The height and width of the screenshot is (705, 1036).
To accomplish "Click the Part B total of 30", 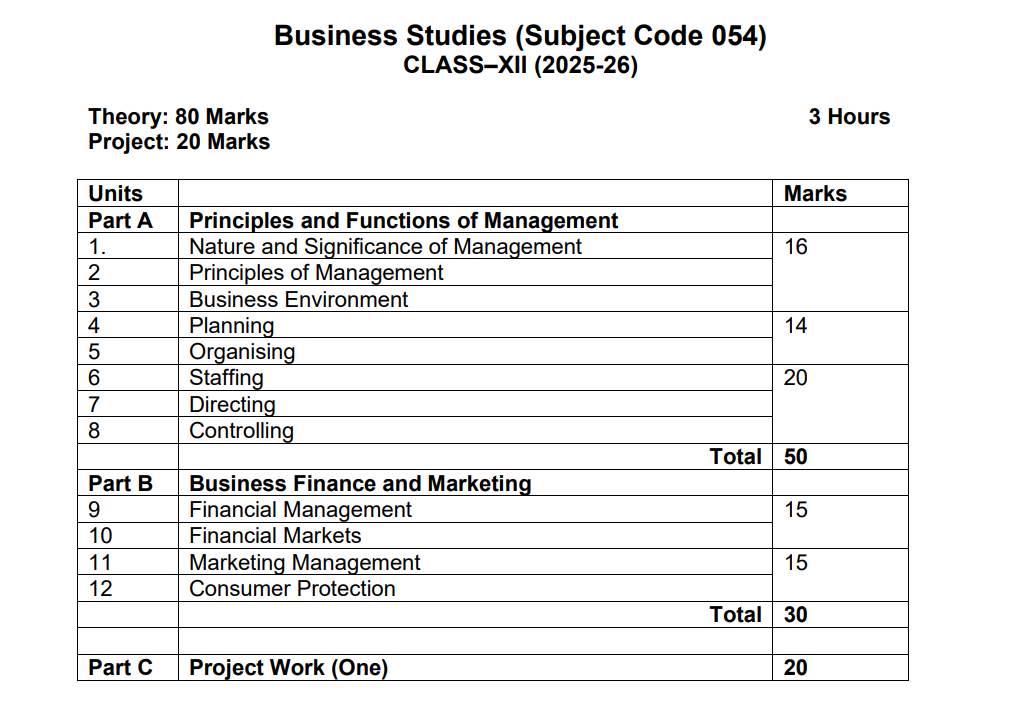I will pos(796,615).
